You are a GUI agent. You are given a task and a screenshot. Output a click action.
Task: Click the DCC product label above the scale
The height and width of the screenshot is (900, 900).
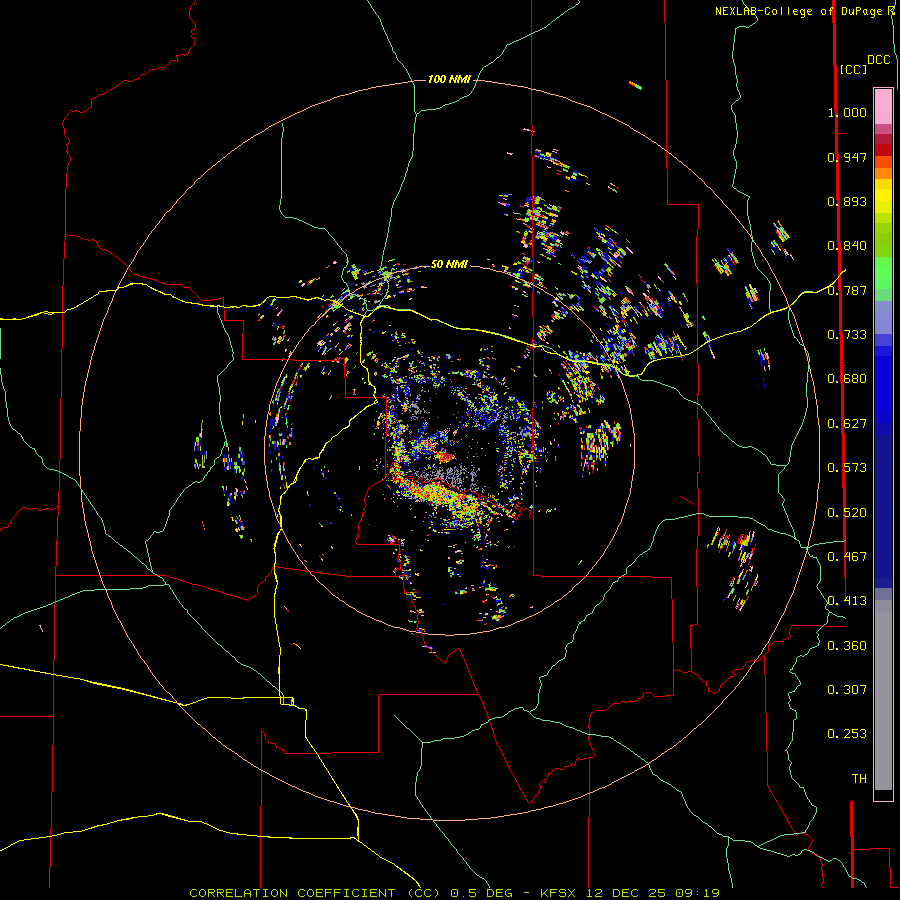tap(879, 60)
